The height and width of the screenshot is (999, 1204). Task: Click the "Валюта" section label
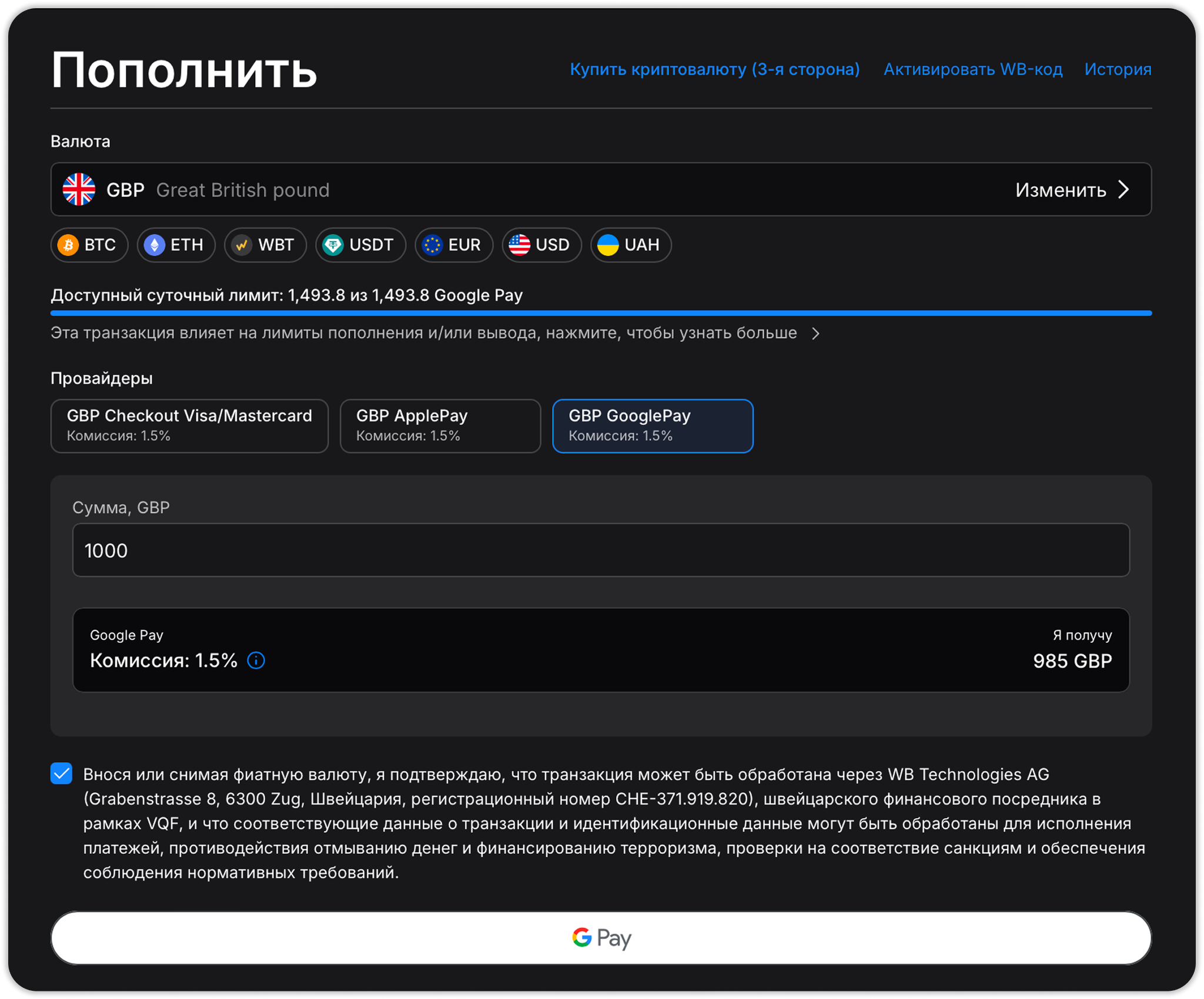coord(81,142)
